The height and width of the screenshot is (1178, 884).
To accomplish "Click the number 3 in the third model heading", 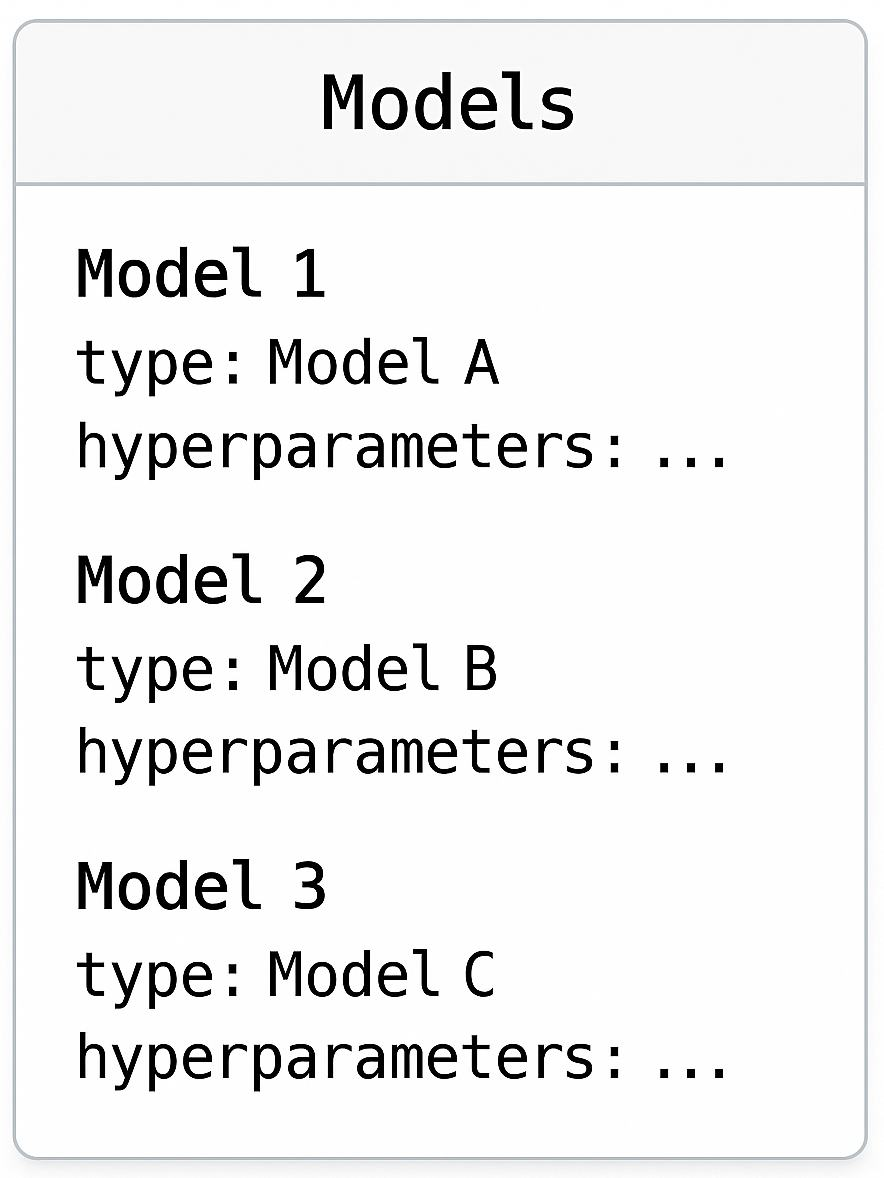I will [309, 886].
